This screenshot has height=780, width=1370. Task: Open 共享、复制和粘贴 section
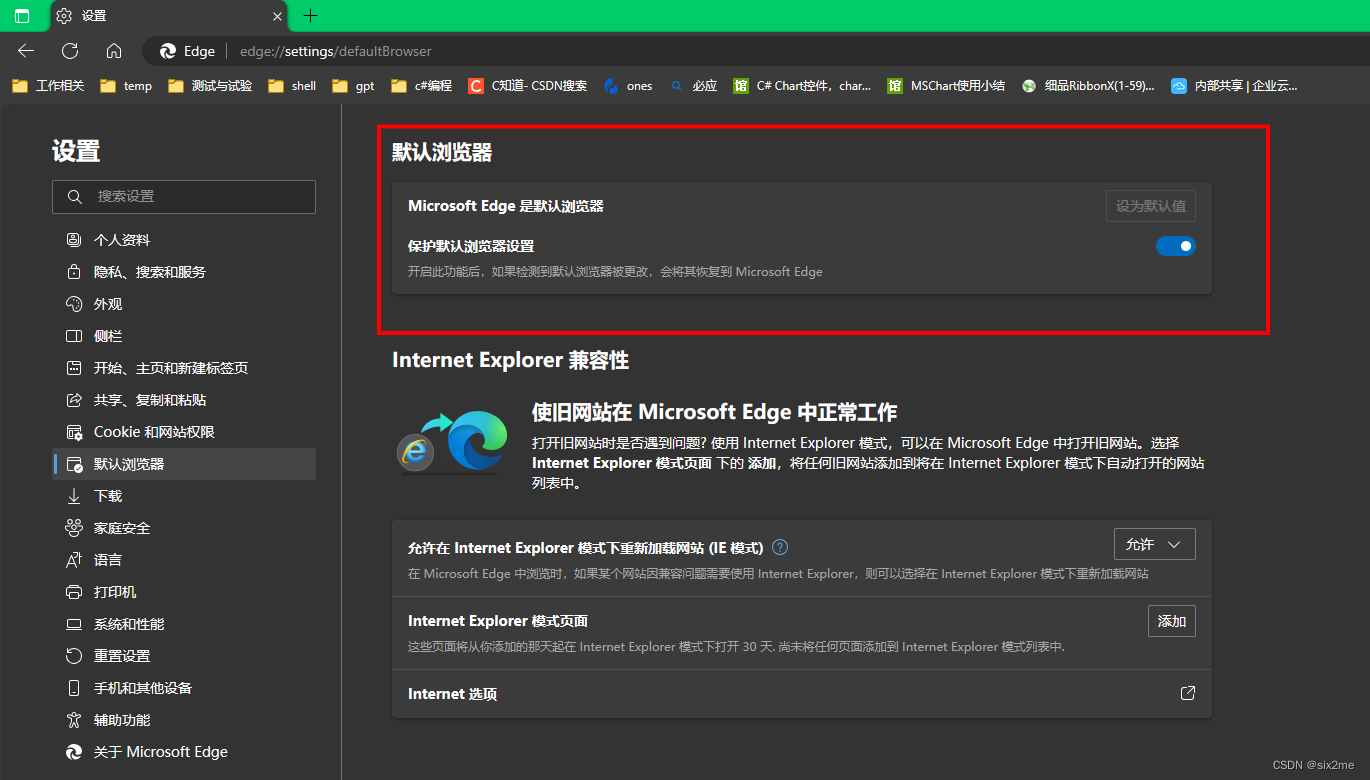pyautogui.click(x=184, y=400)
